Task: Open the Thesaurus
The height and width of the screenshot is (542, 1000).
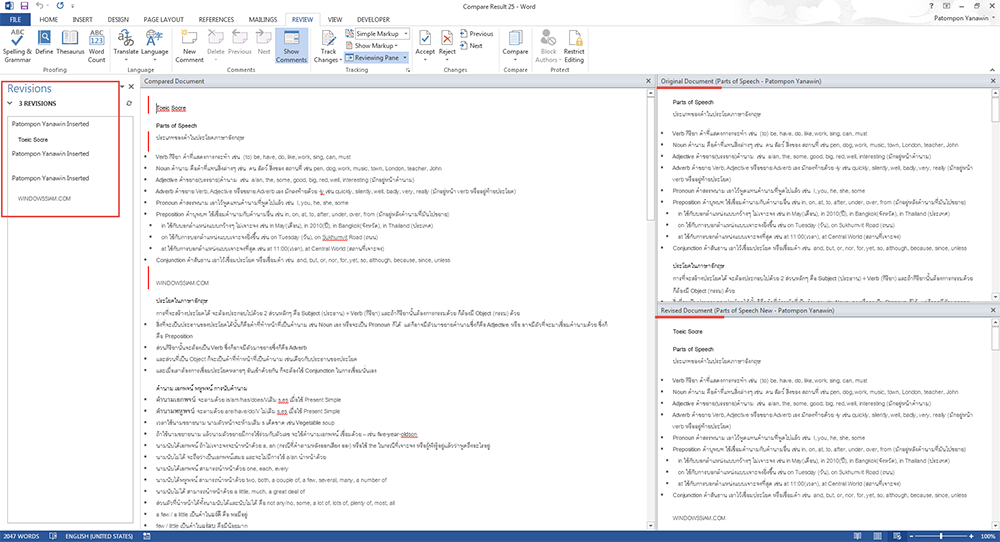Action: click(x=70, y=43)
